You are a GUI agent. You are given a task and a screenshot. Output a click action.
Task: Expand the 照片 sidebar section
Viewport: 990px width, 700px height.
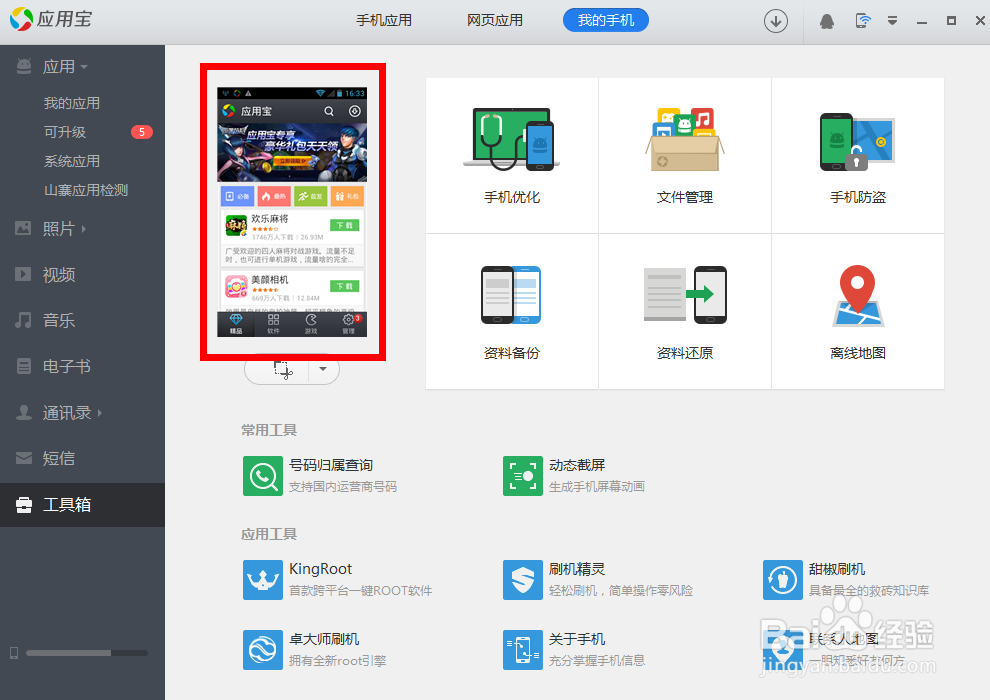tap(82, 228)
